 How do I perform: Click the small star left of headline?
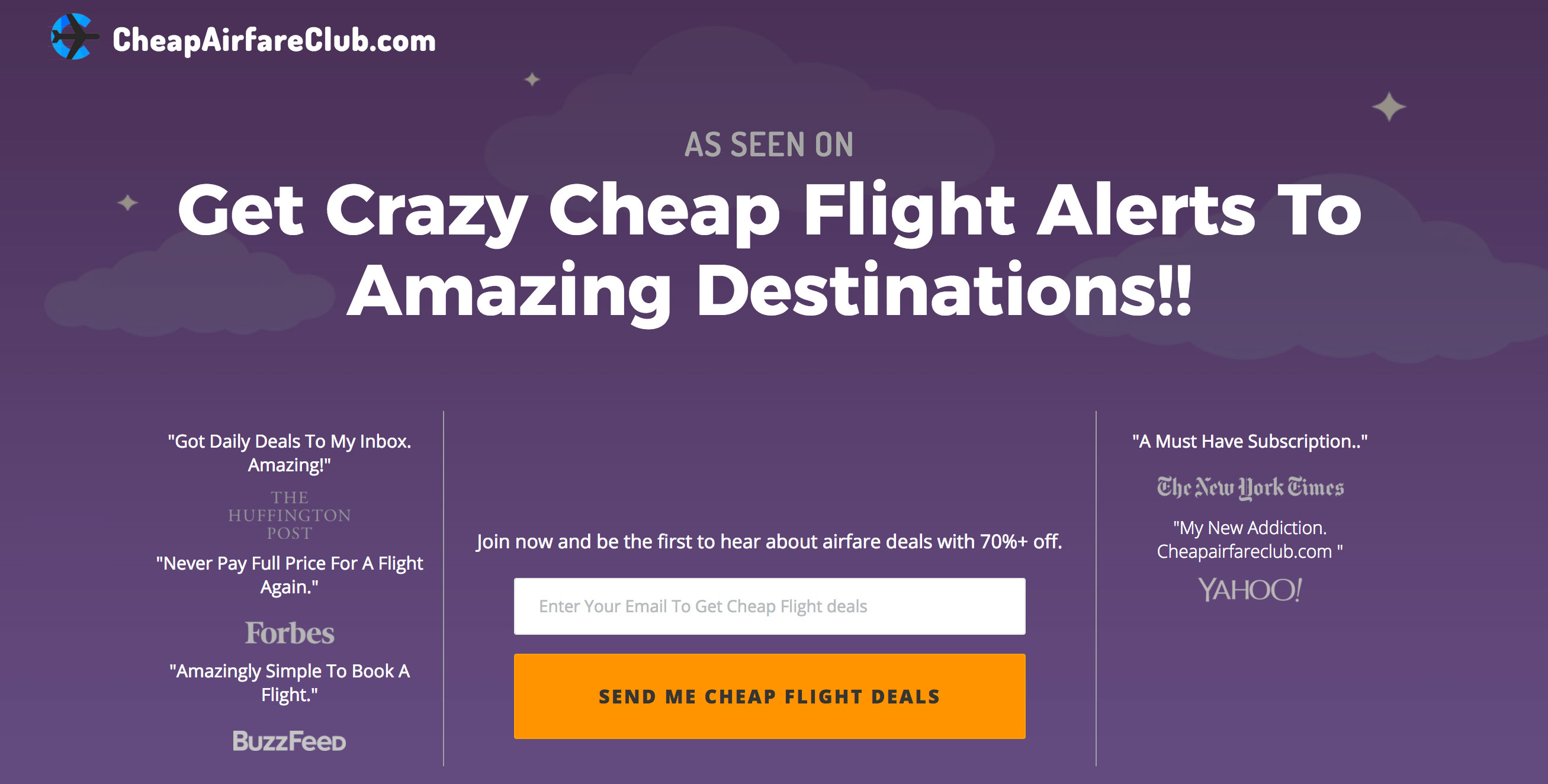click(127, 203)
